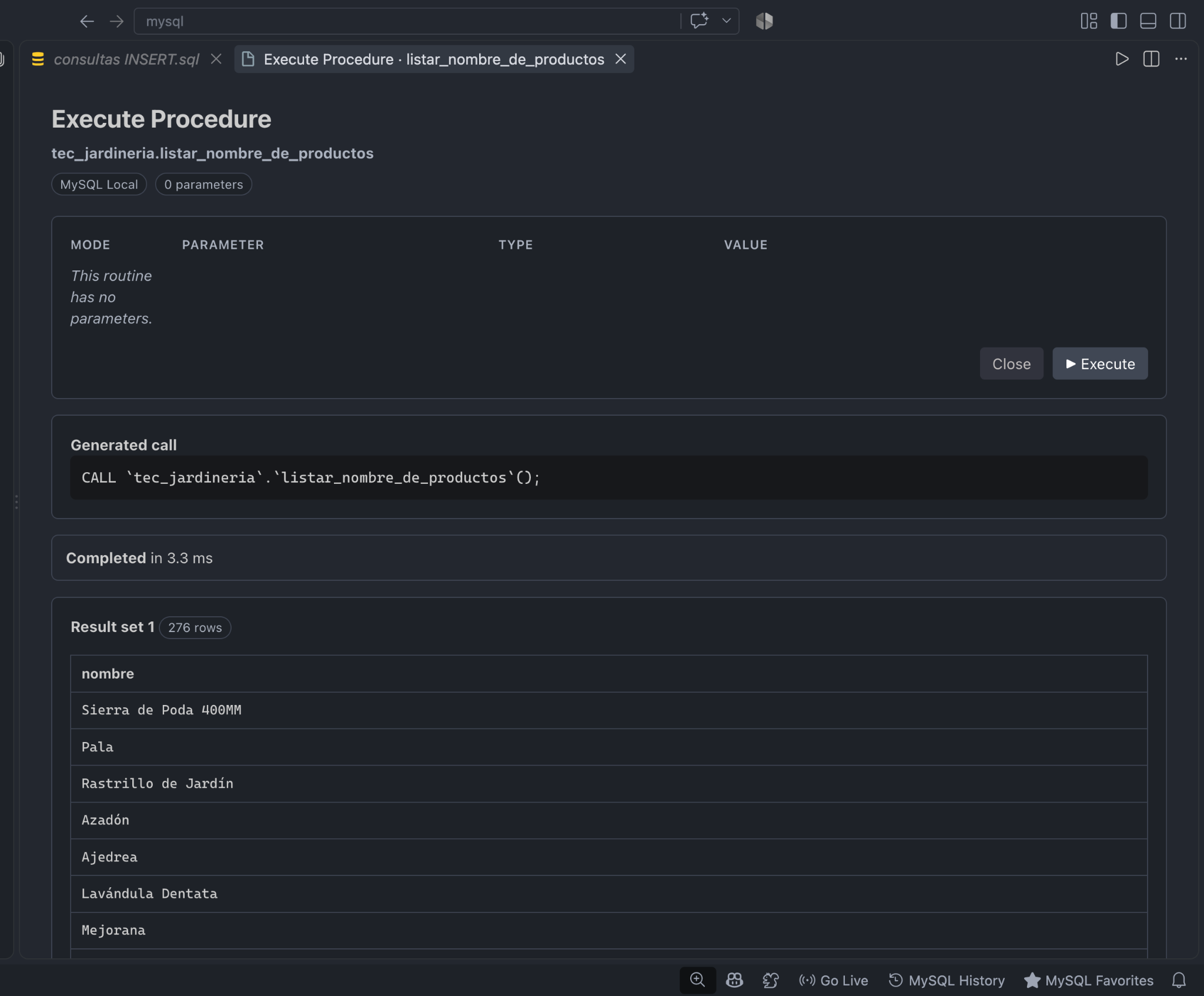Select the Ajedrea result row

[x=609, y=857]
